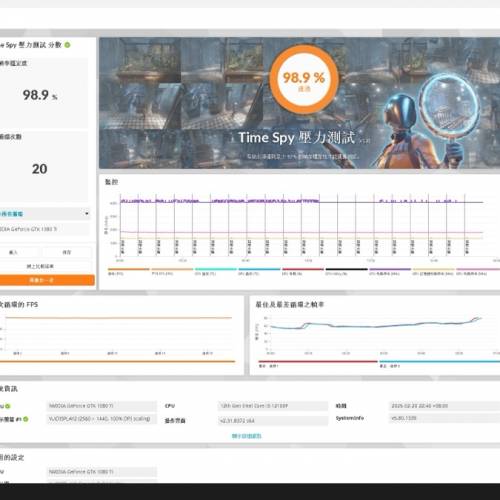Click the blue detail link below the system info fields
The width and height of the screenshot is (500, 500).
pos(246,436)
